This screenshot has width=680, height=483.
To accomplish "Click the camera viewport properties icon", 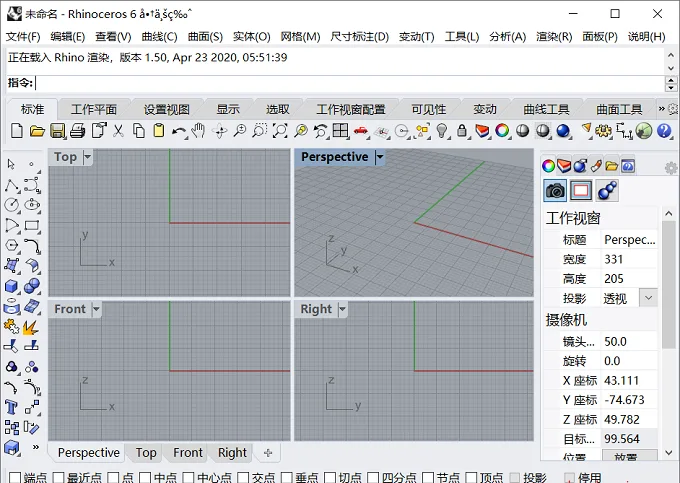I will point(555,190).
